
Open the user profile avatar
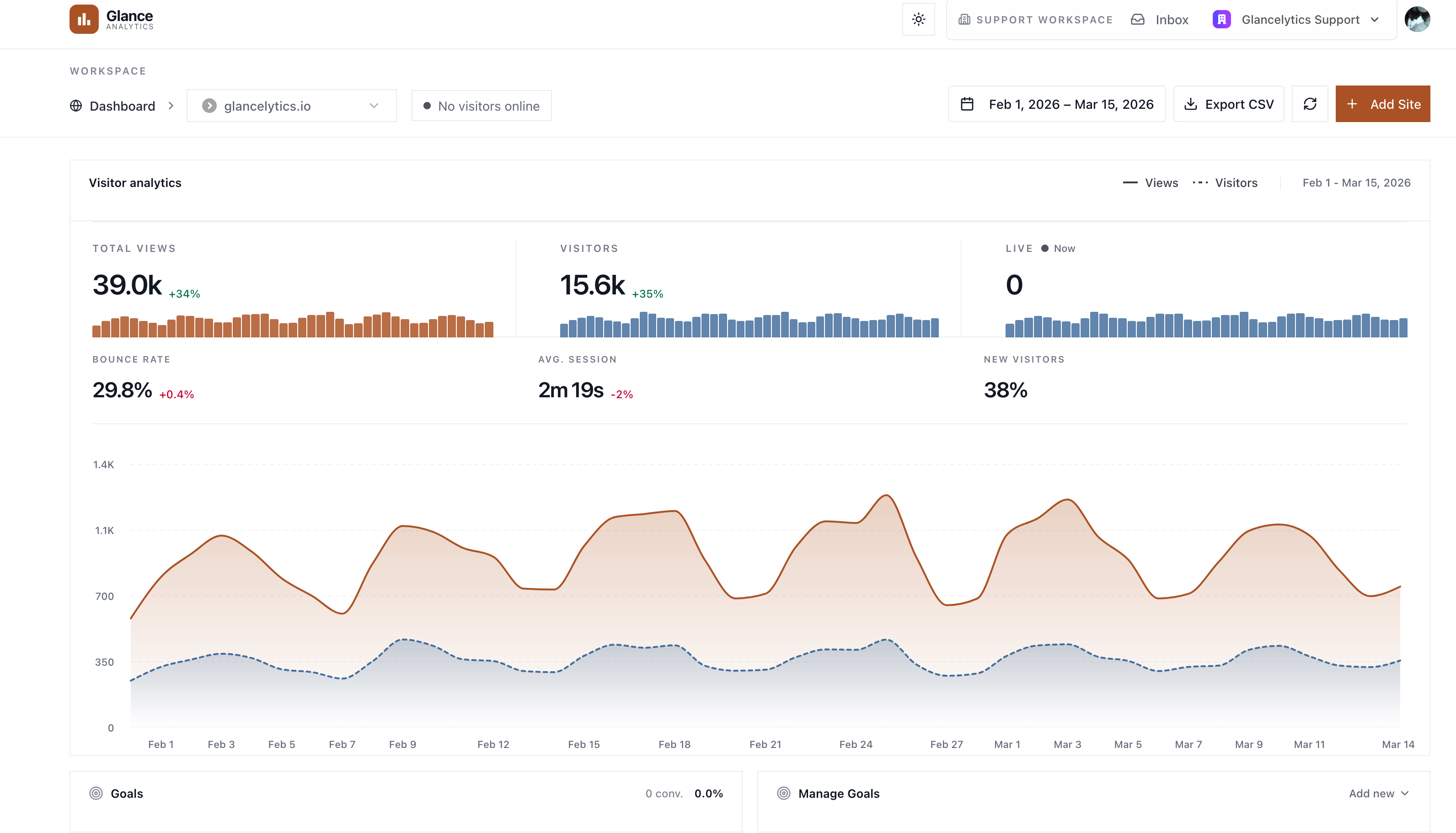(x=1417, y=20)
